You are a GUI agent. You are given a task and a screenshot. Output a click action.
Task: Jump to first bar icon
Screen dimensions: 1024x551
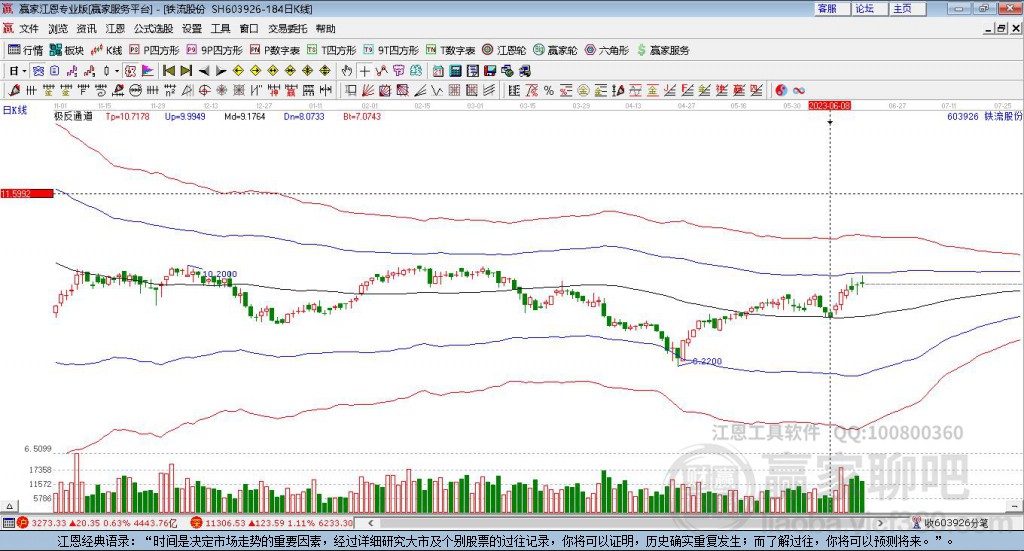click(168, 71)
